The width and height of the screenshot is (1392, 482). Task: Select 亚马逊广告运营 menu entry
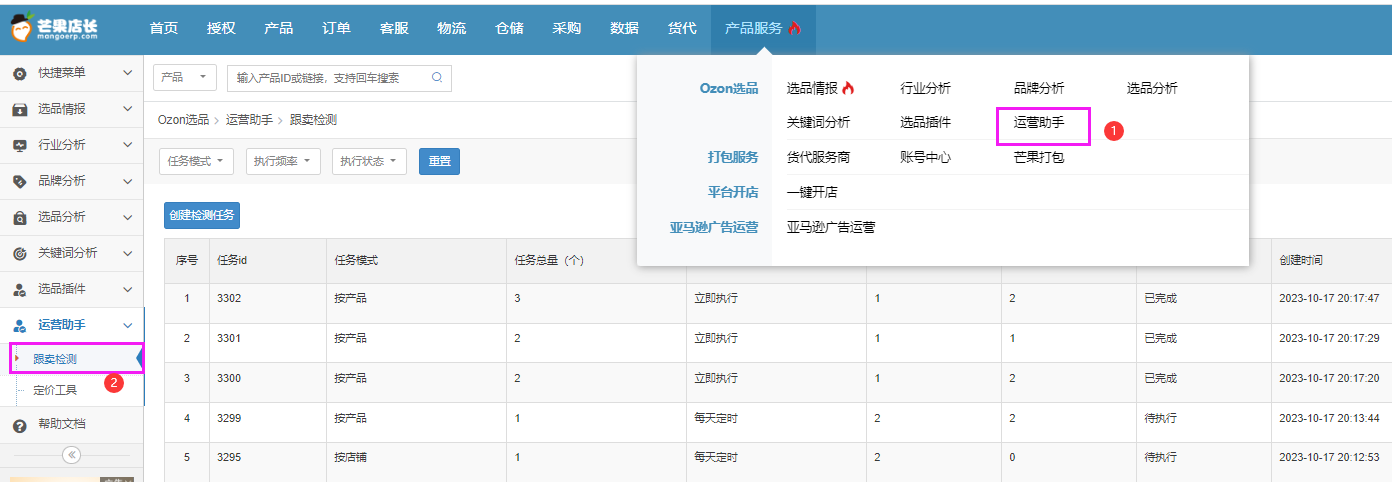831,227
